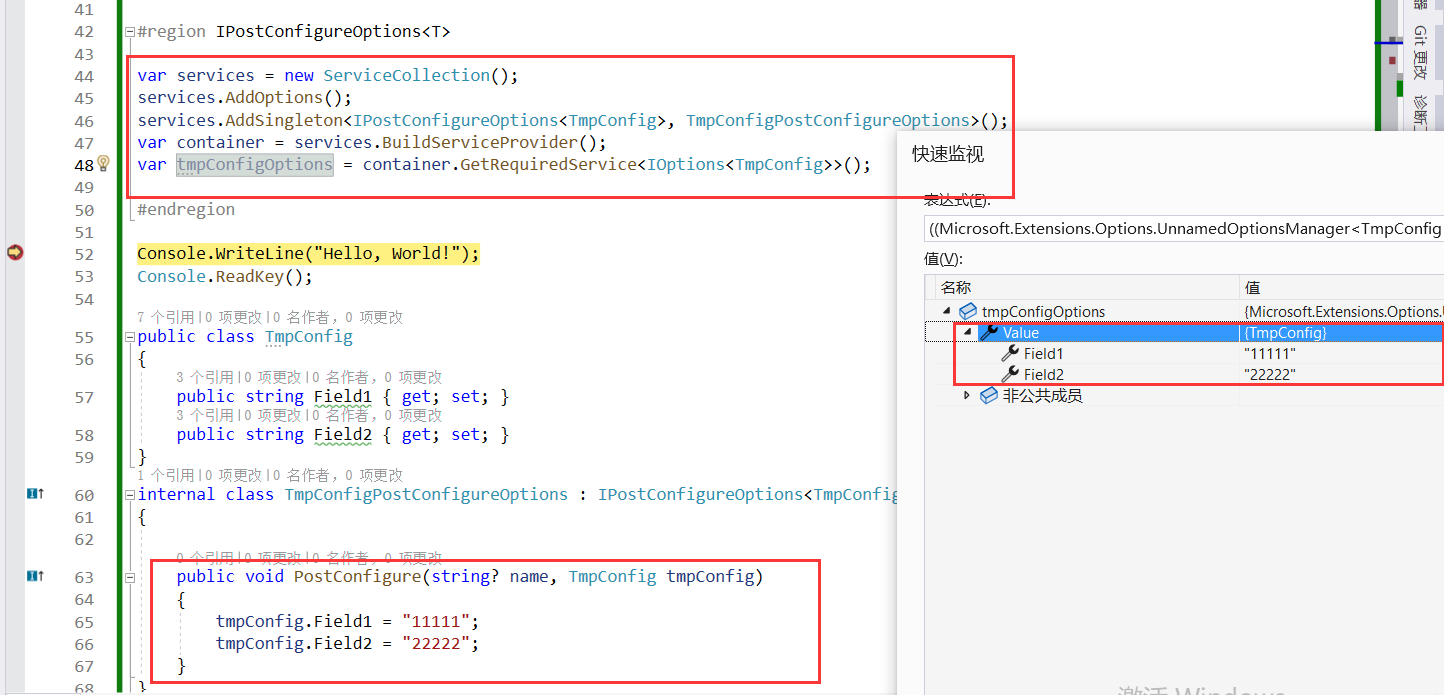Click GetRequiredService on line 48
Viewport: 1444px width, 695px height.
[x=548, y=164]
